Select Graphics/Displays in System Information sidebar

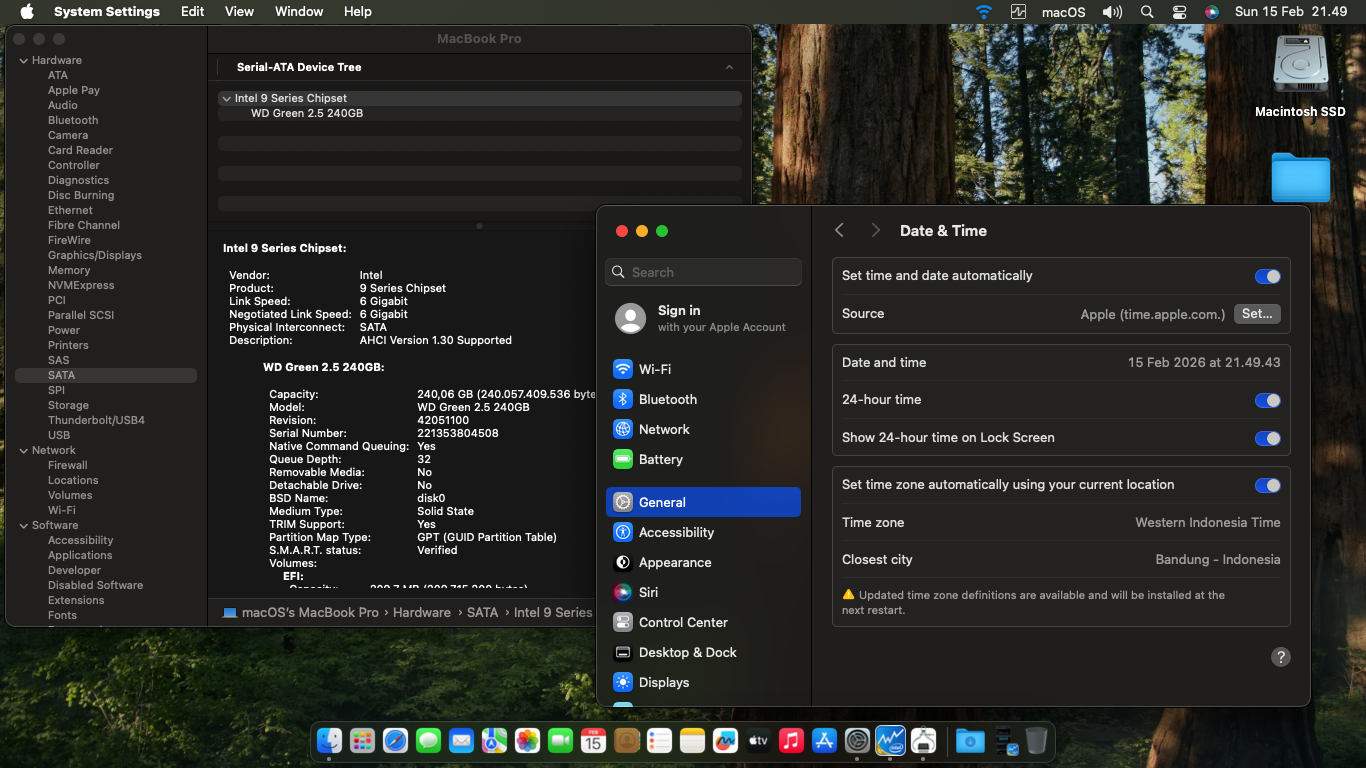95,255
